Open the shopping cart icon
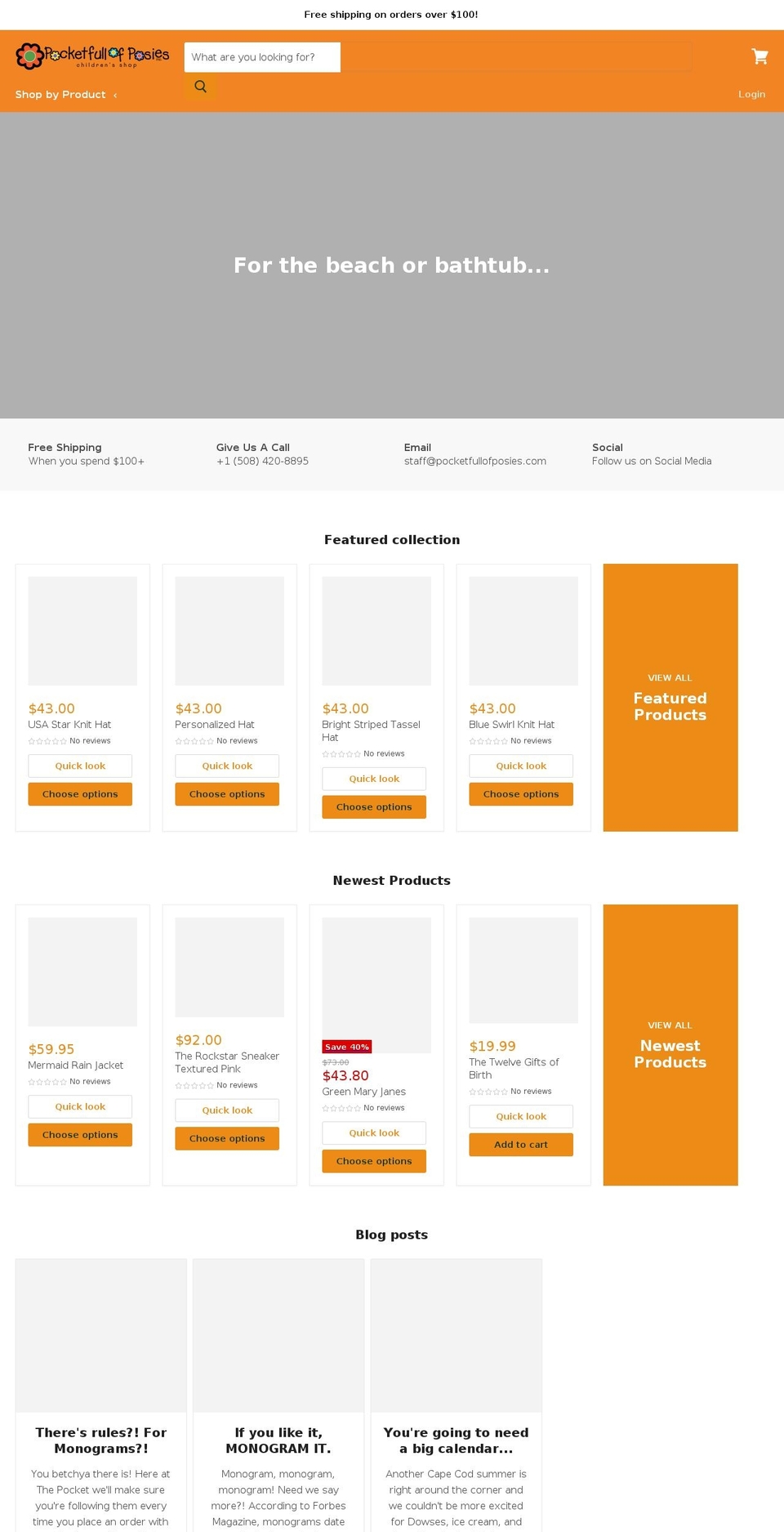The image size is (784, 1532). [759, 56]
